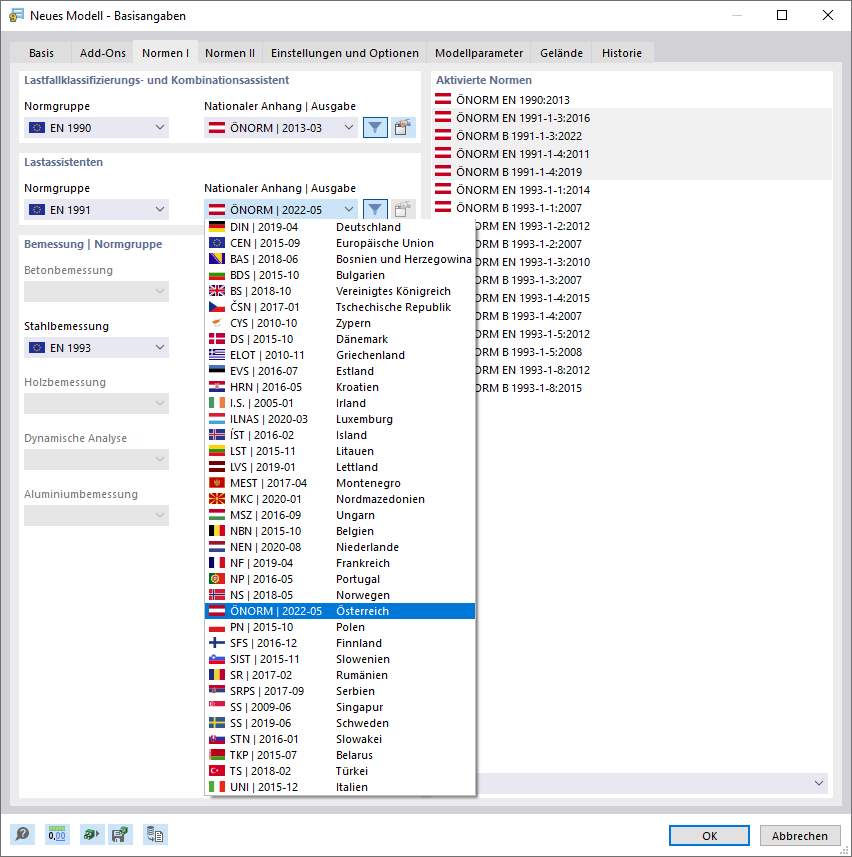852x857 pixels.
Task: Click the green export arrow icon
Action: tap(89, 834)
